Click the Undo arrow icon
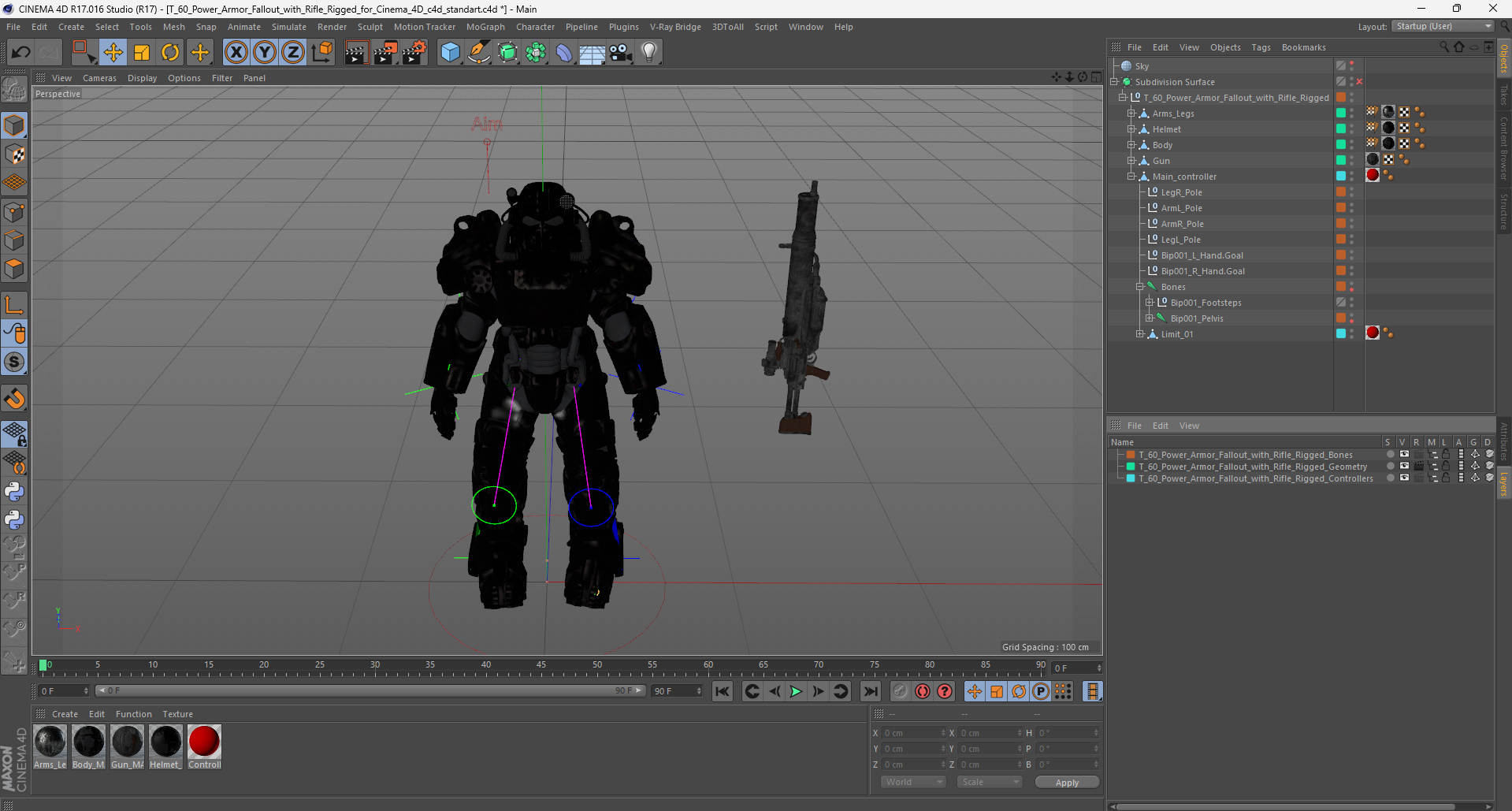 20,53
